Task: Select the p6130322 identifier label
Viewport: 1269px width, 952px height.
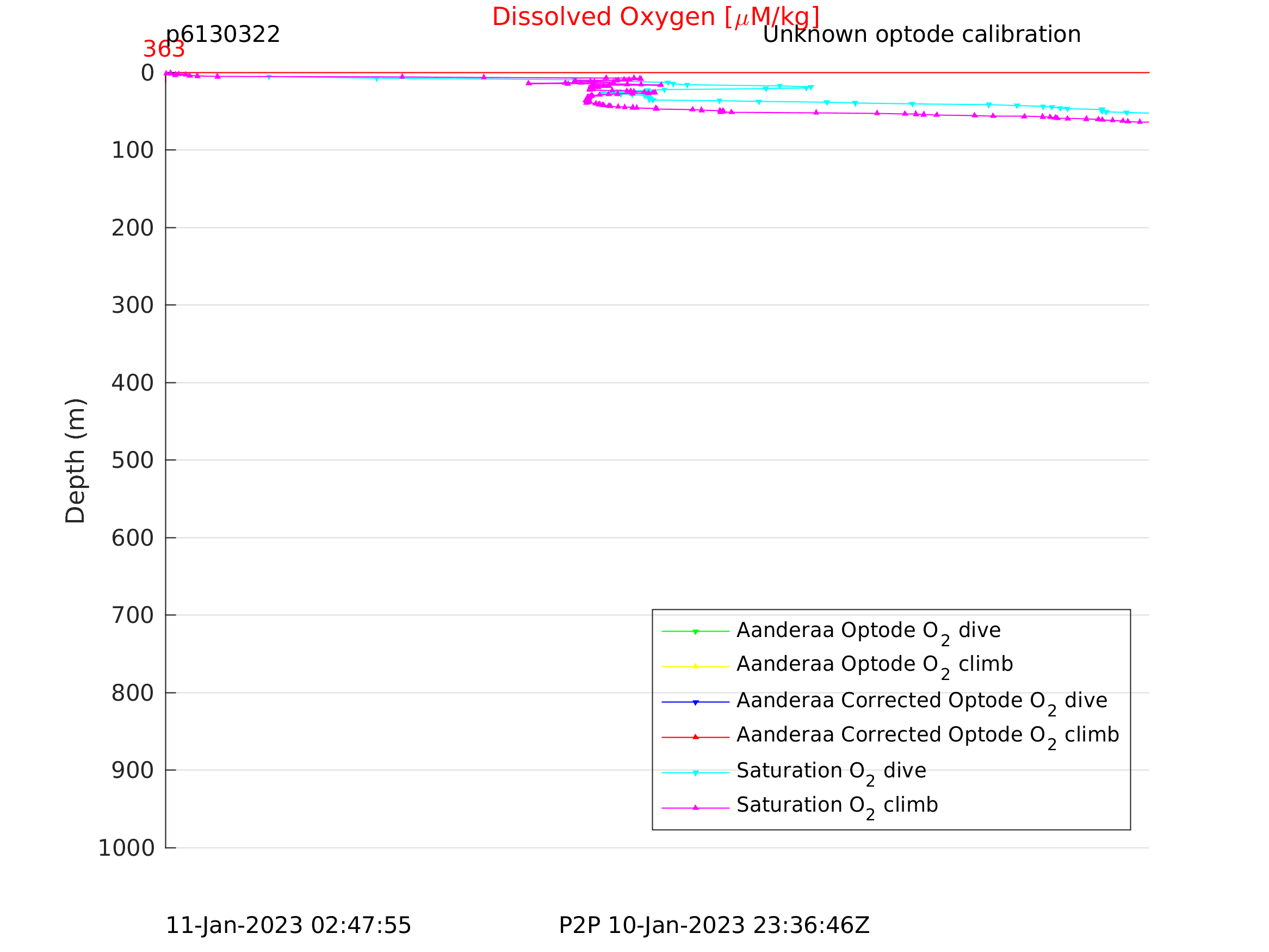Action: [x=222, y=34]
